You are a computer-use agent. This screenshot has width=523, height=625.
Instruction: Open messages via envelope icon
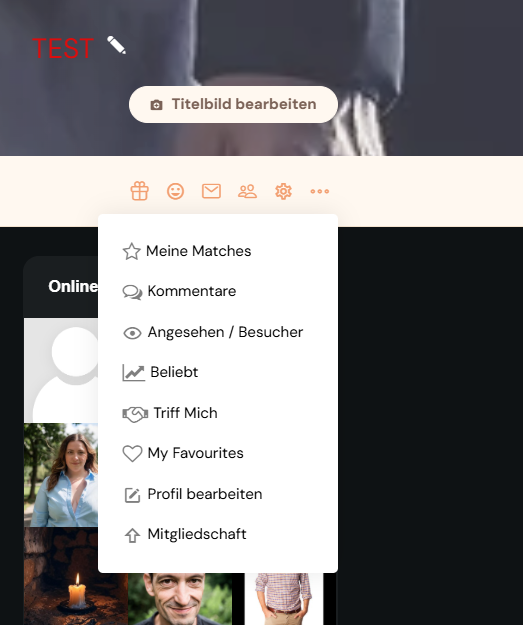[x=211, y=191]
